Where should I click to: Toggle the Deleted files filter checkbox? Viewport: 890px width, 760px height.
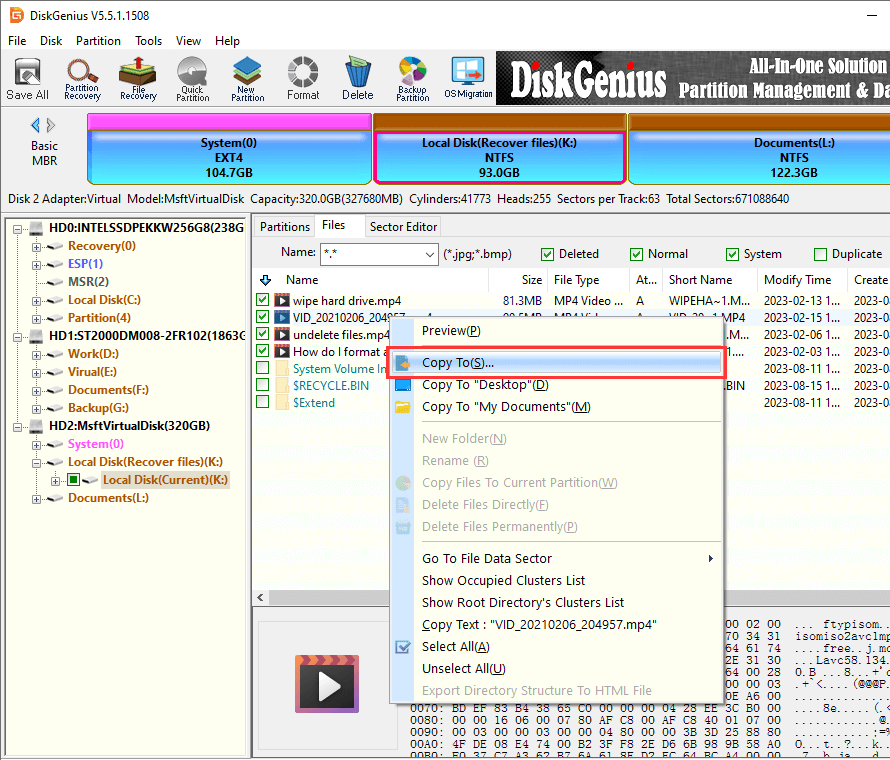click(547, 254)
